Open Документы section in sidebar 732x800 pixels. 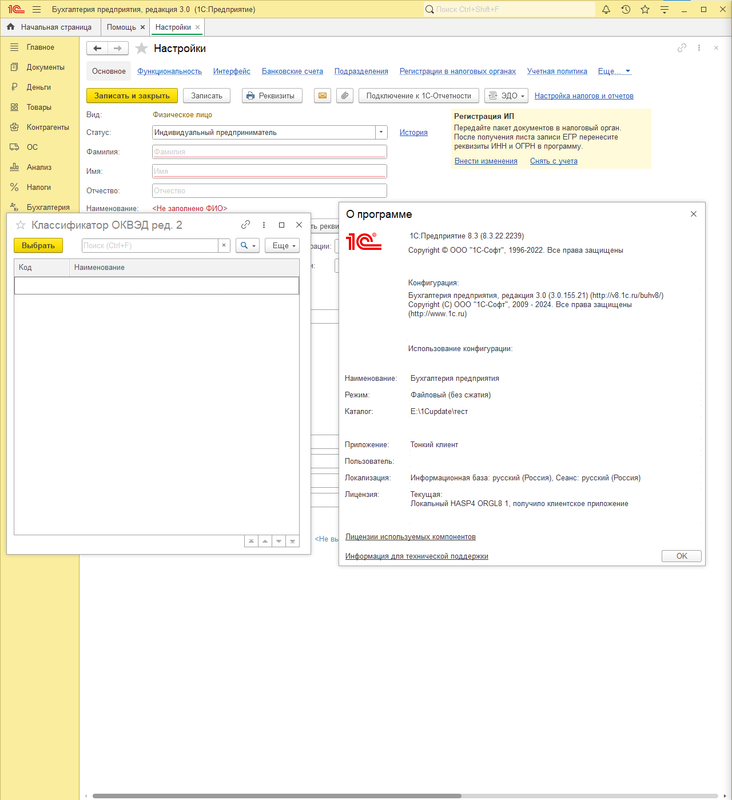point(45,67)
